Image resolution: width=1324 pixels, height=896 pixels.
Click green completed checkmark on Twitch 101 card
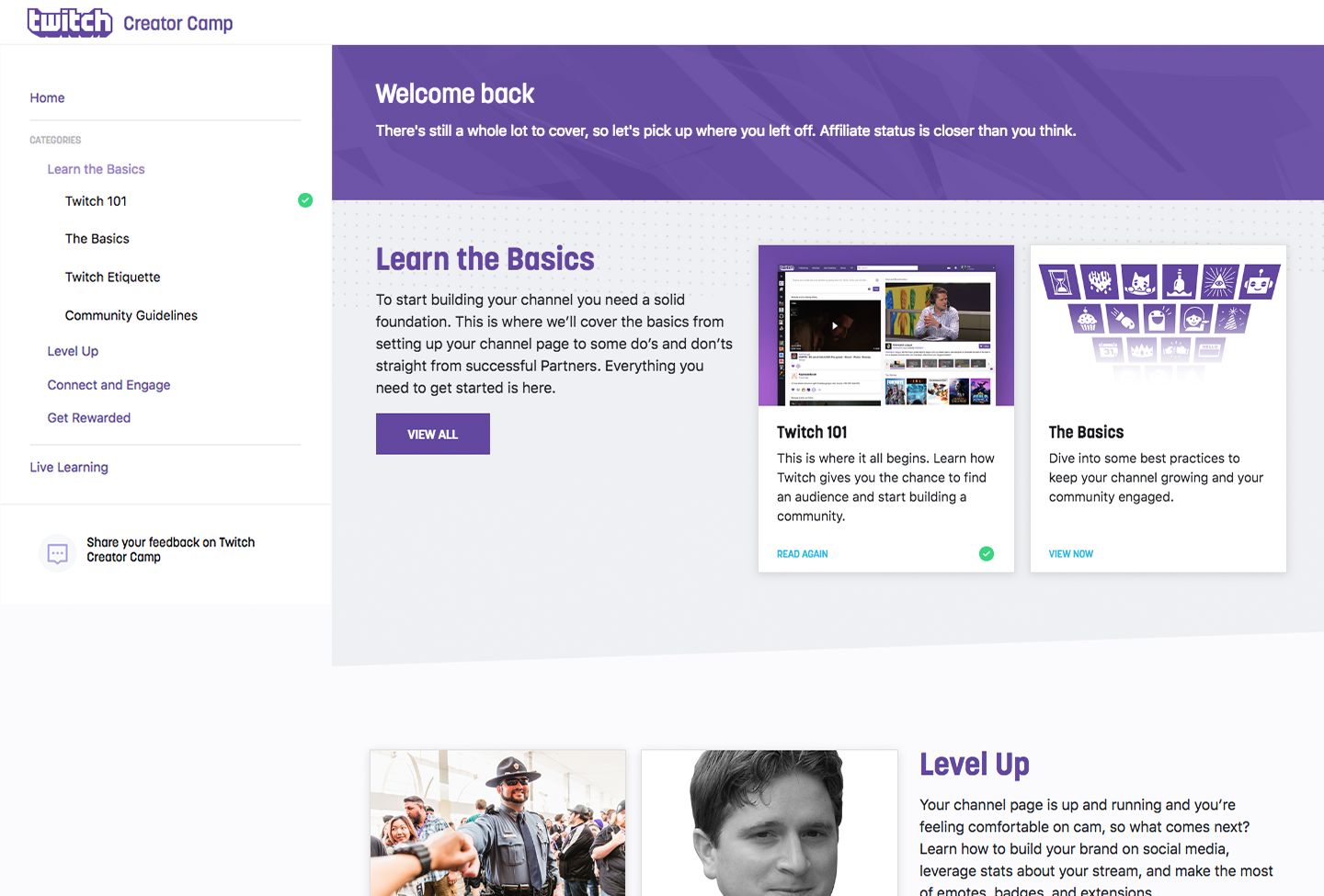point(987,553)
